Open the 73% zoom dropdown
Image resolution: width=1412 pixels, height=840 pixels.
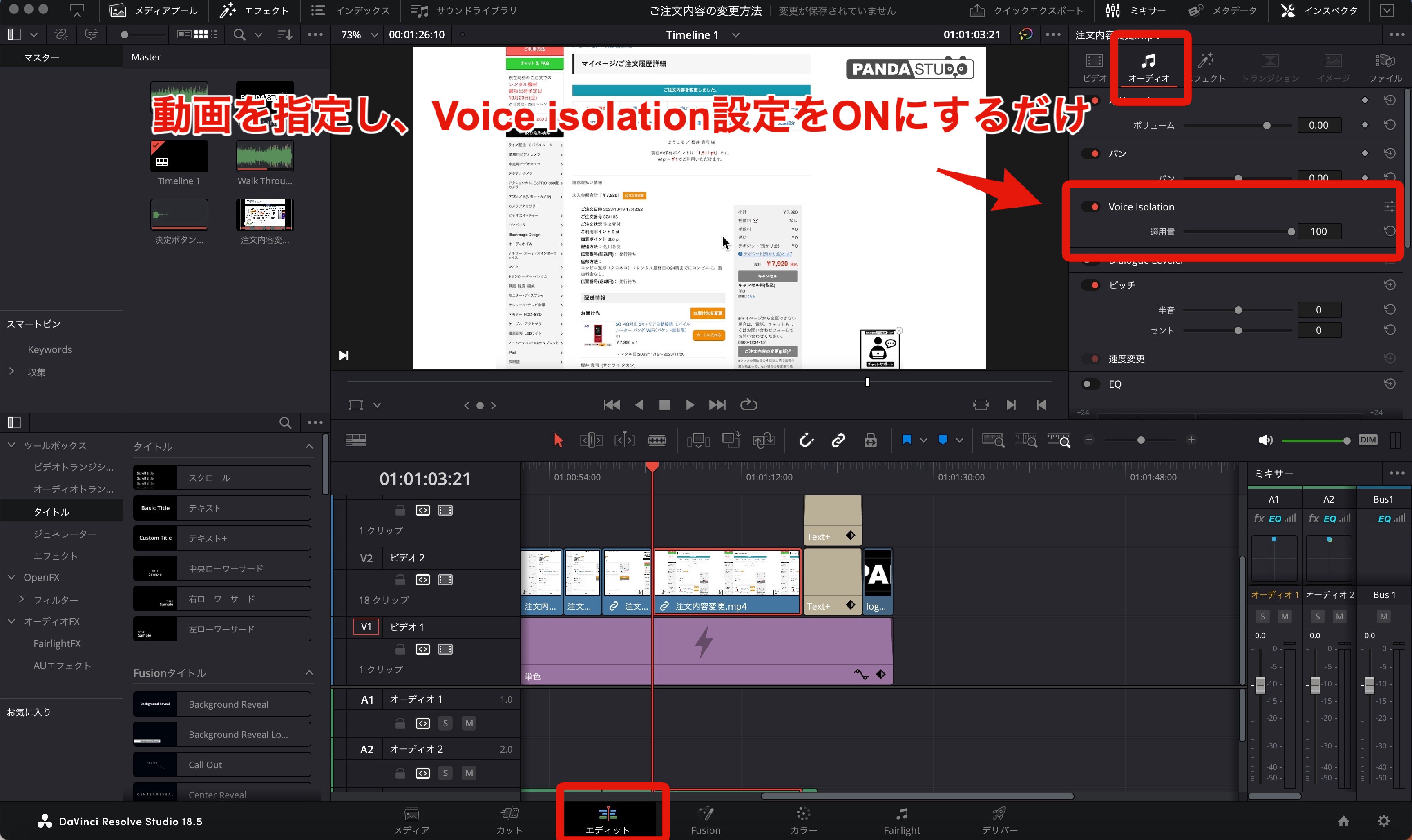tap(374, 35)
